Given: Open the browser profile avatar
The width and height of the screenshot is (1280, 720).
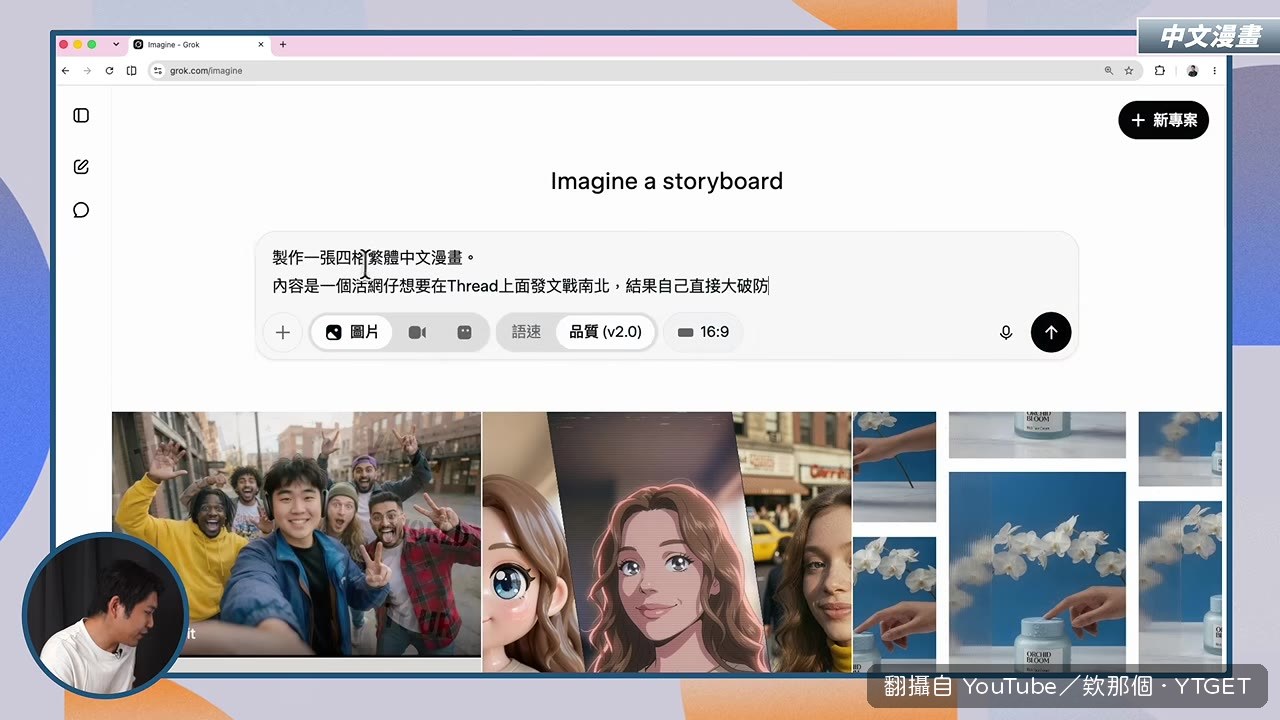Looking at the screenshot, I should (1192, 71).
